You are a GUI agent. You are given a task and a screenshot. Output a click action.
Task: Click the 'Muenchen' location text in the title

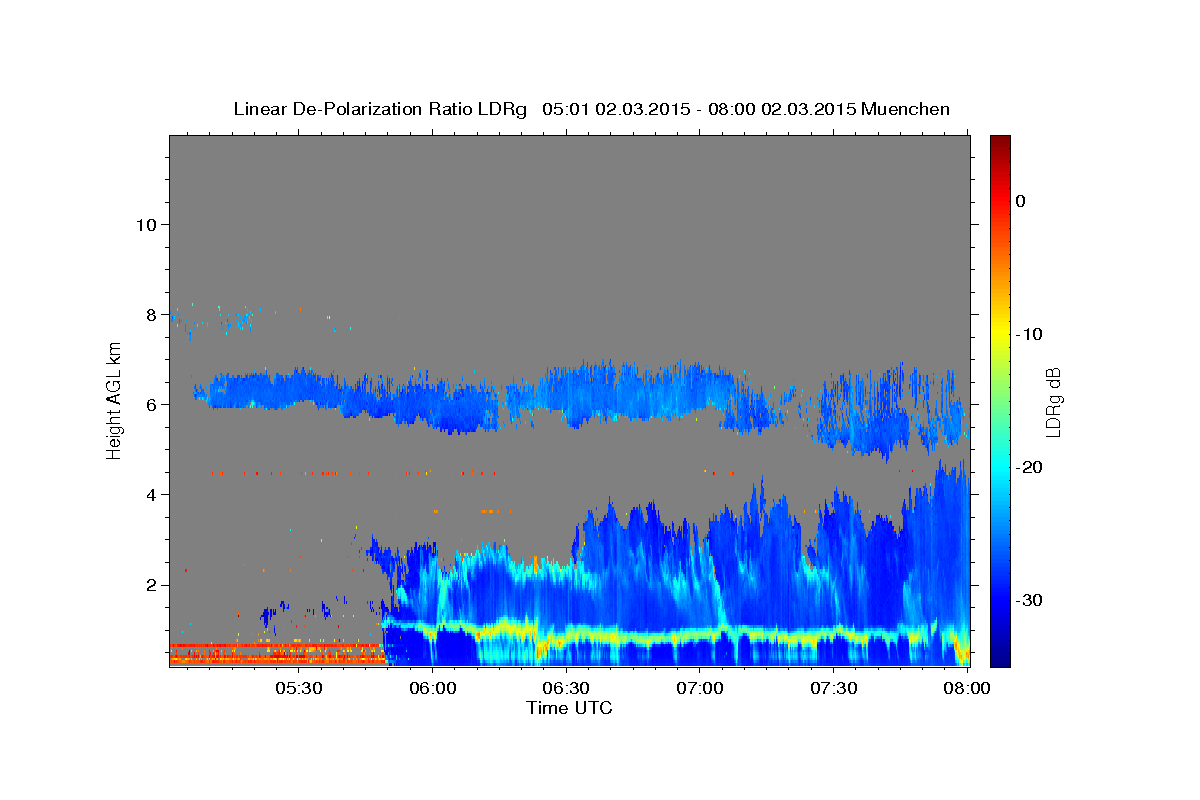(906, 109)
